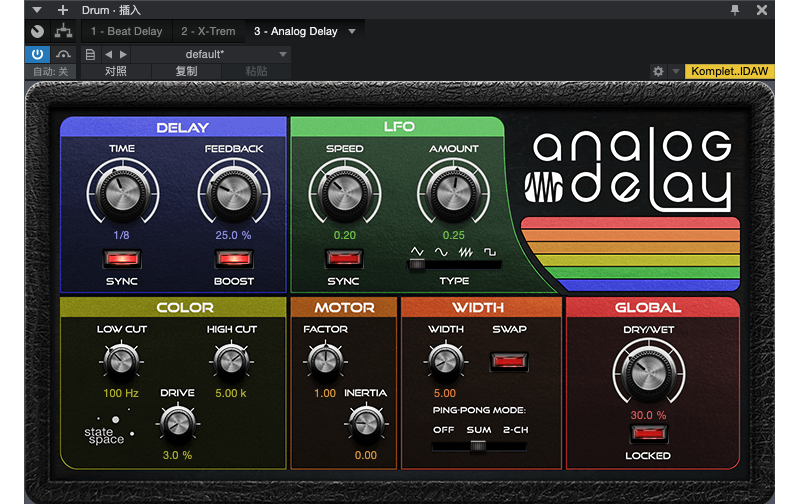Click the DRIVE knob
Screen dimensions: 800x504
point(178,423)
